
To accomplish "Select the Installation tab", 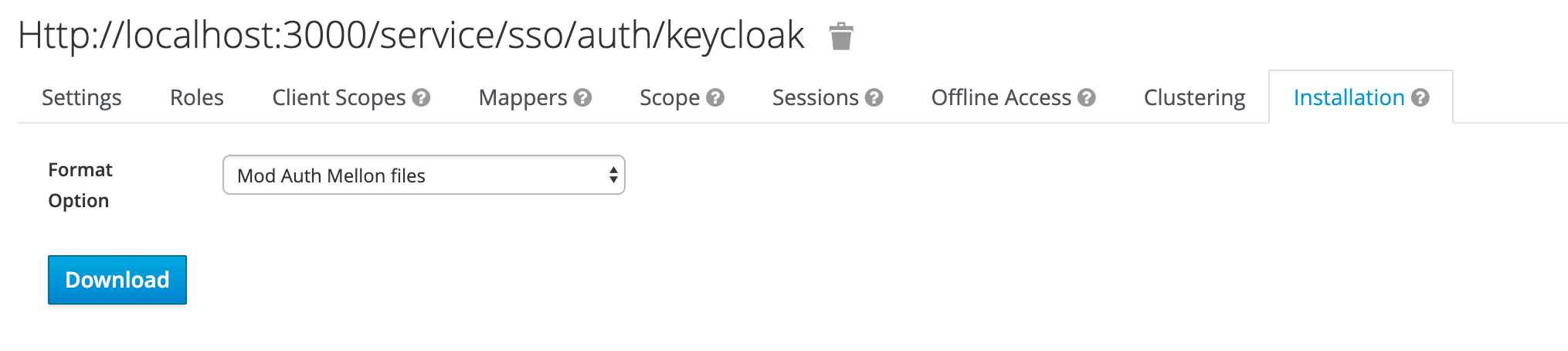I will click(x=1348, y=97).
